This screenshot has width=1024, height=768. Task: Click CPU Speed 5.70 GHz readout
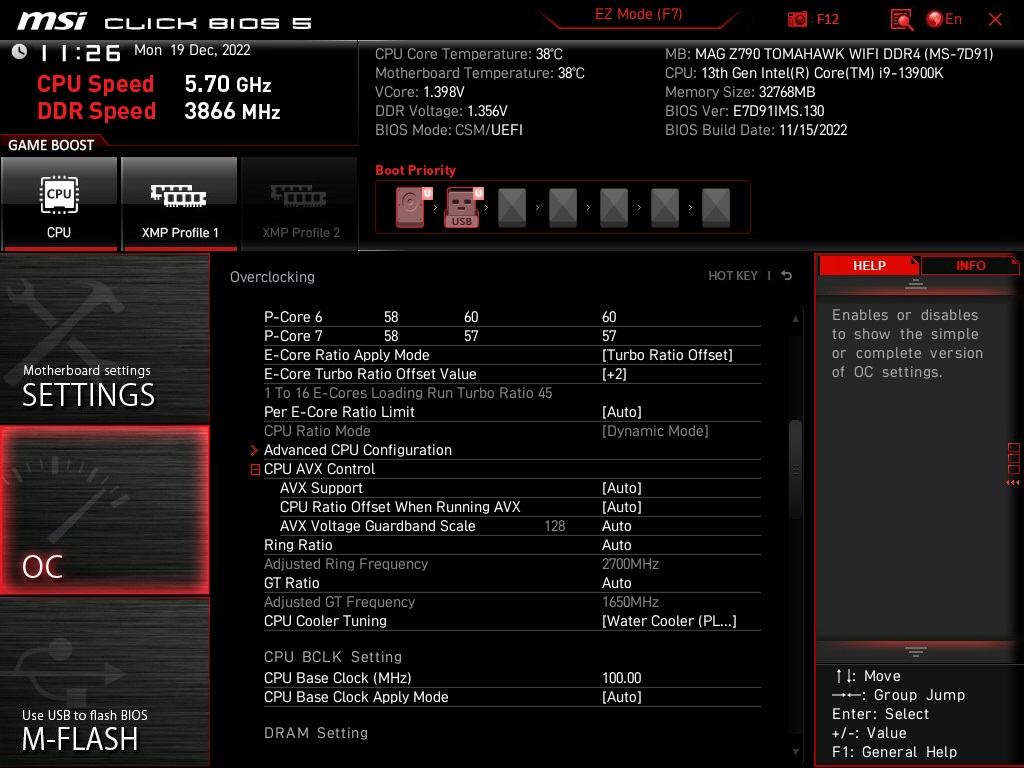click(x=154, y=84)
